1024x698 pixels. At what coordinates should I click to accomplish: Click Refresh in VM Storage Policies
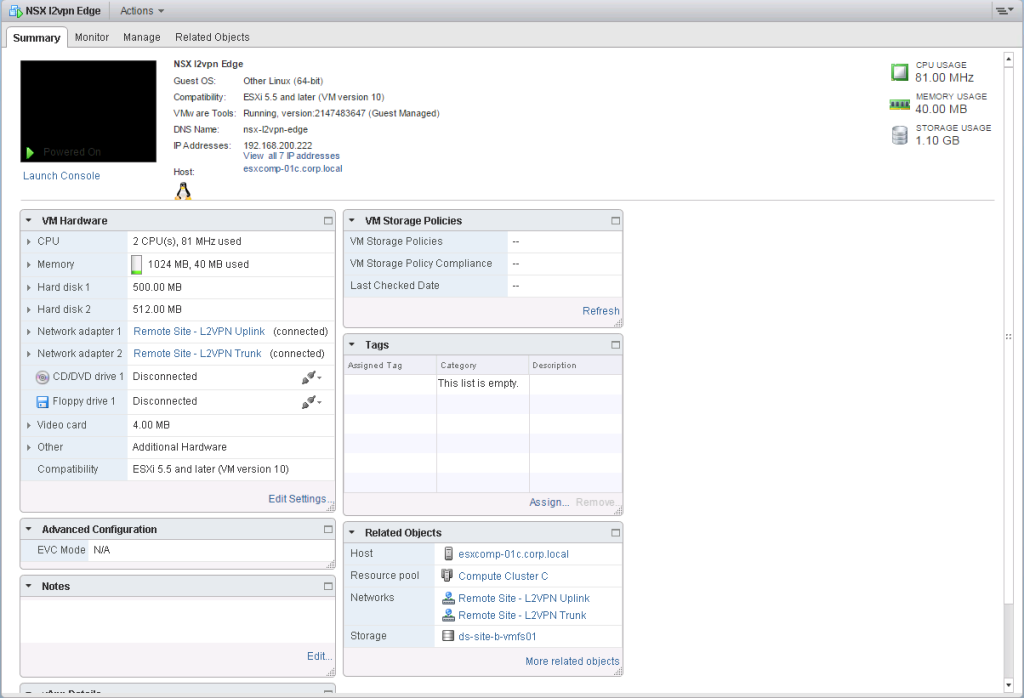coord(601,311)
